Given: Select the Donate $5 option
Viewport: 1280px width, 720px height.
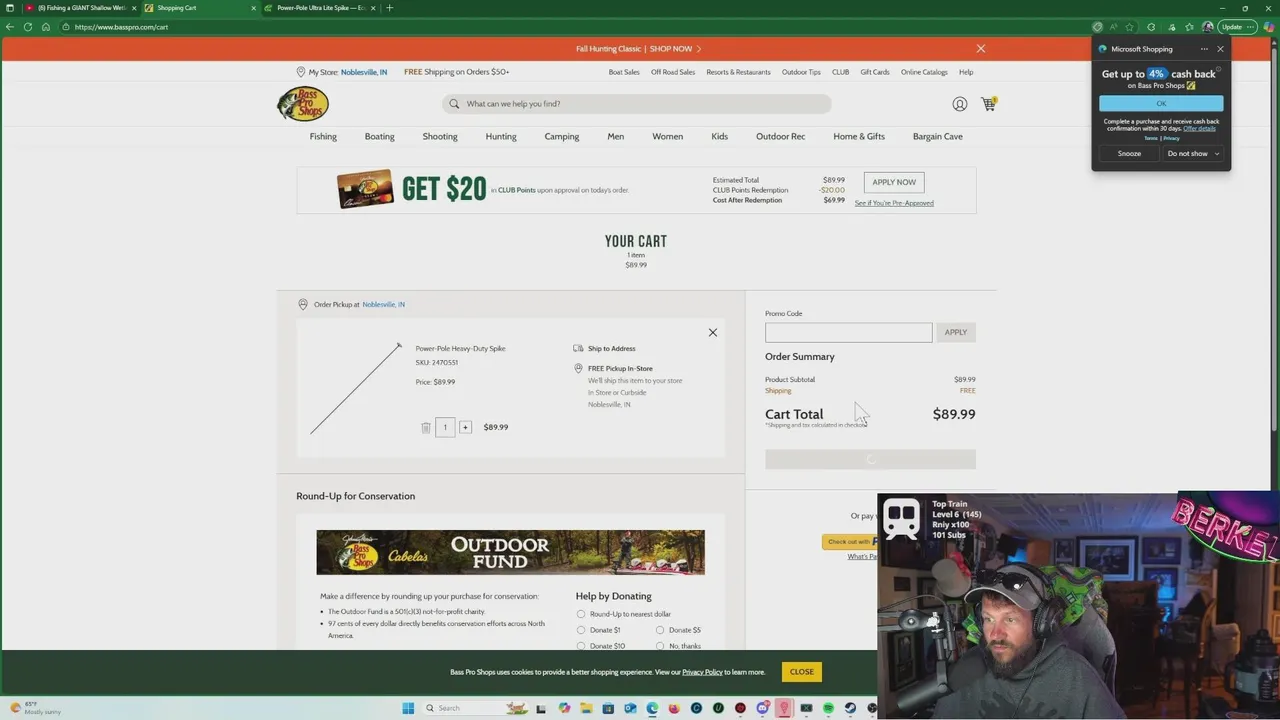Looking at the screenshot, I should coord(660,630).
